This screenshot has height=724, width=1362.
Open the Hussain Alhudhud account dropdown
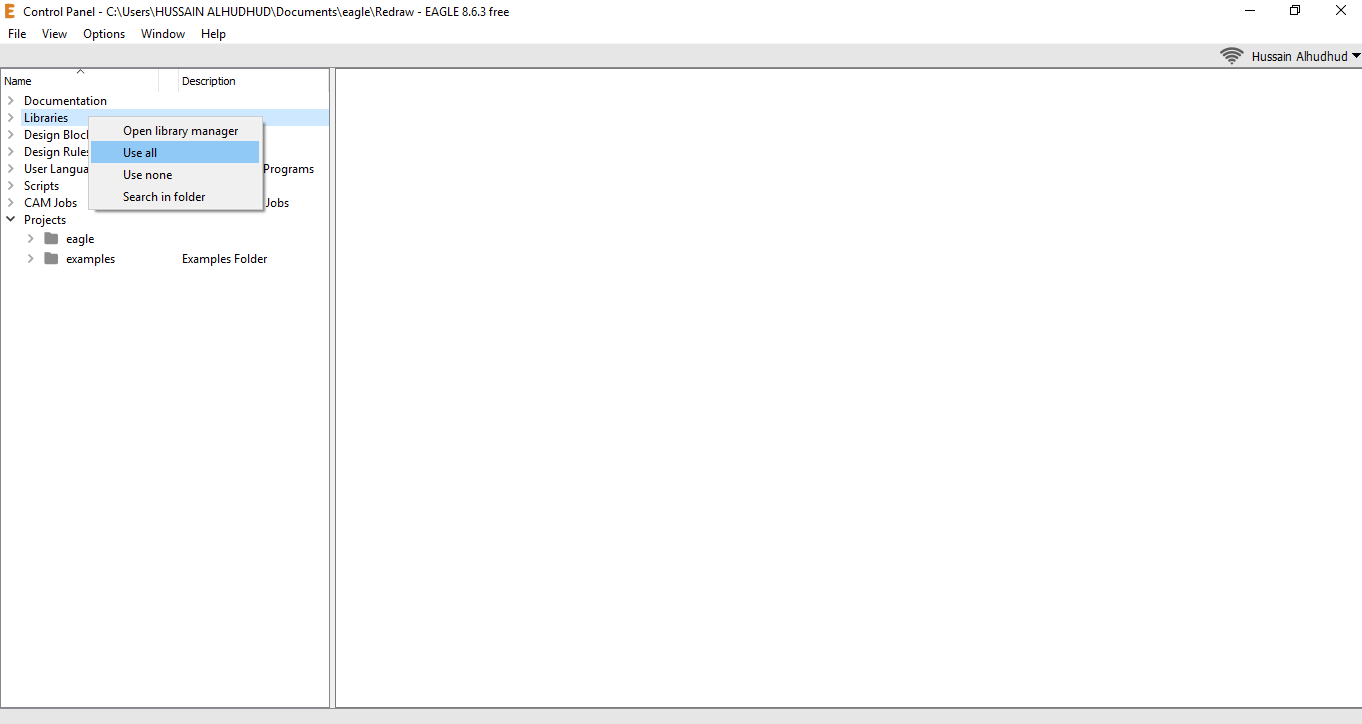pyautogui.click(x=1306, y=57)
